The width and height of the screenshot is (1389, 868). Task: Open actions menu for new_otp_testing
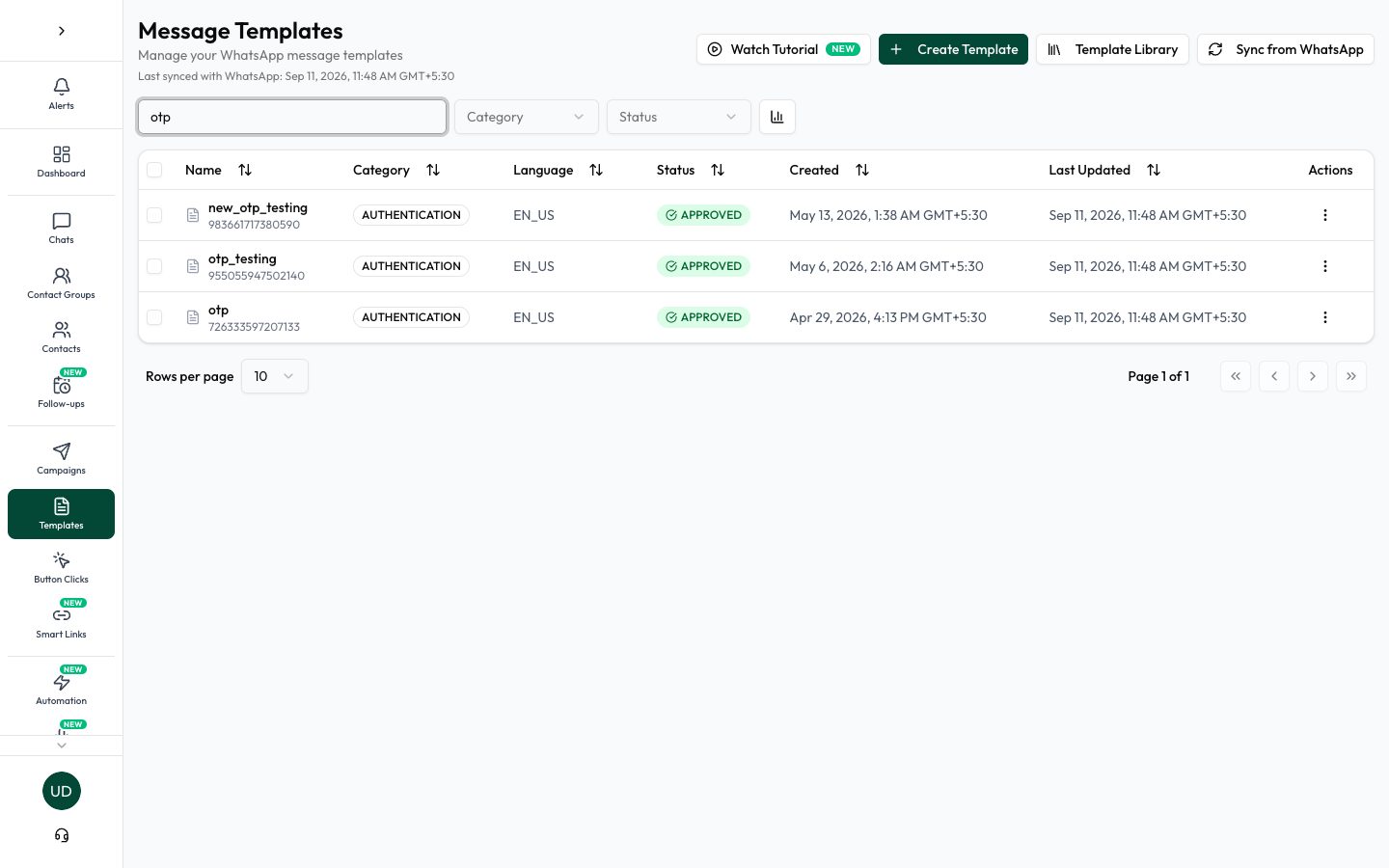(x=1325, y=215)
